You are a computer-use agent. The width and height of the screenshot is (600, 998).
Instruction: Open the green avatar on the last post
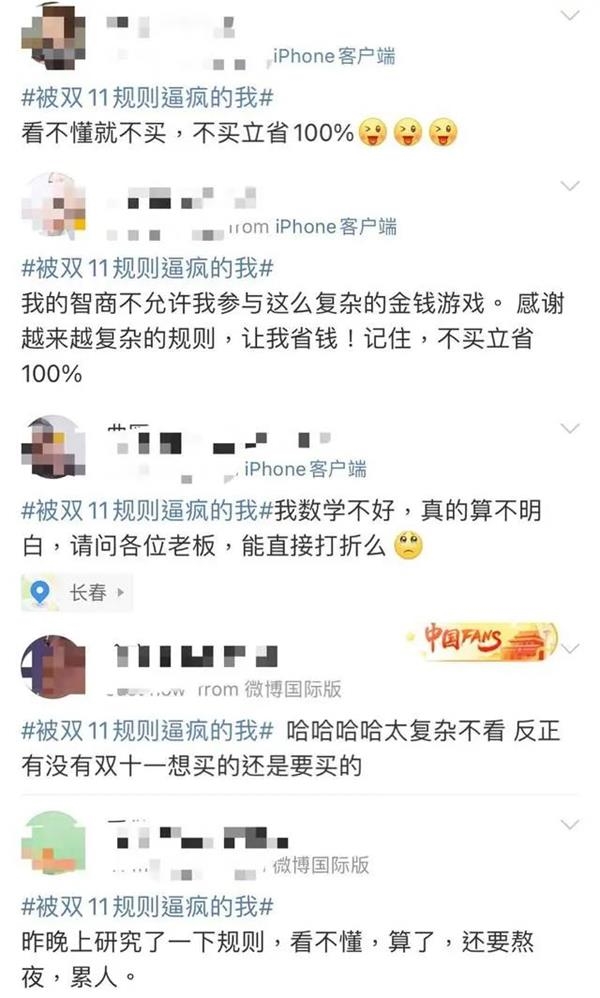[53, 842]
